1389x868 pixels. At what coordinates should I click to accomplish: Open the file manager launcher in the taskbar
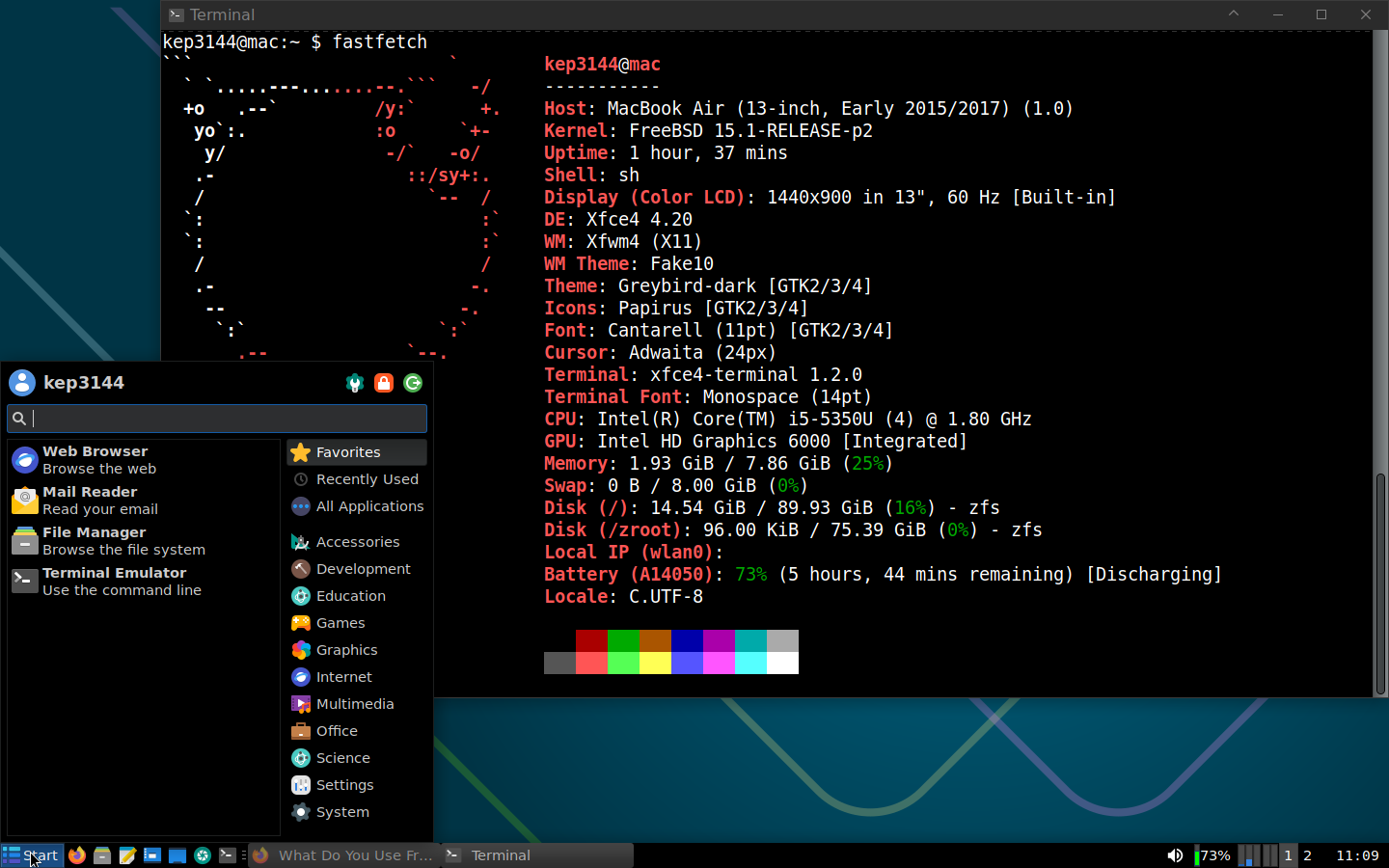102,855
